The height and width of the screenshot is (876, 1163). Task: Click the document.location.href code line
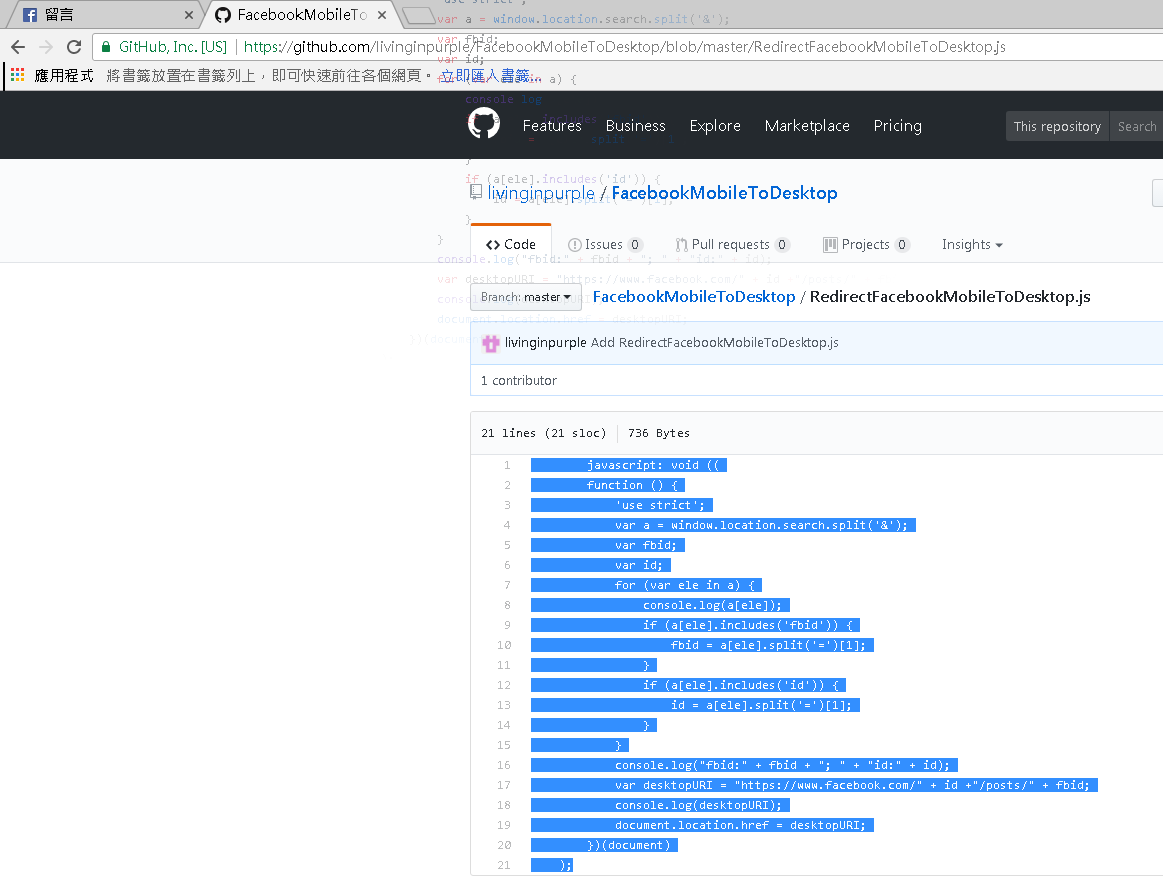tap(740, 826)
